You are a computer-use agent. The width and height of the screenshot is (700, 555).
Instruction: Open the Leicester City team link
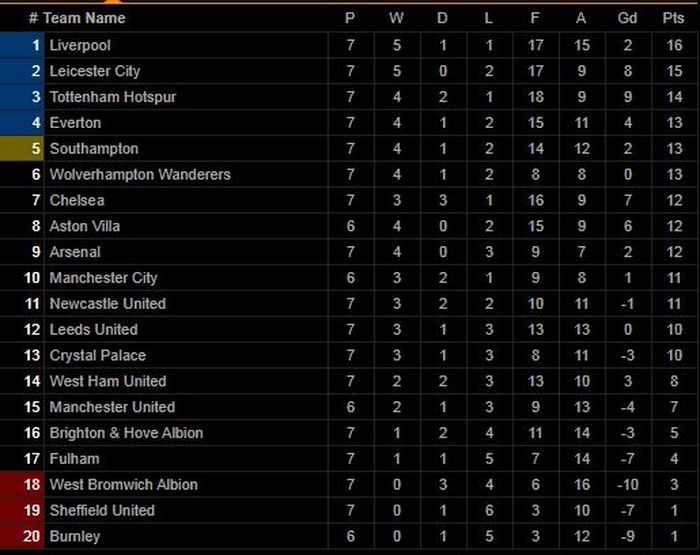(x=95, y=71)
